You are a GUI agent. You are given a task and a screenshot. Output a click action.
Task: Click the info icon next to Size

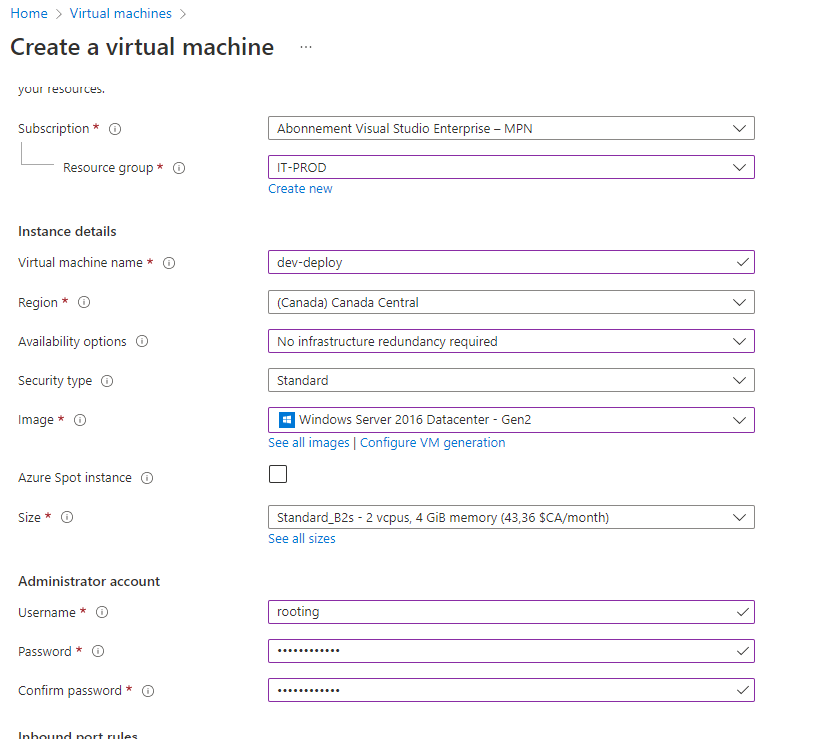point(67,518)
